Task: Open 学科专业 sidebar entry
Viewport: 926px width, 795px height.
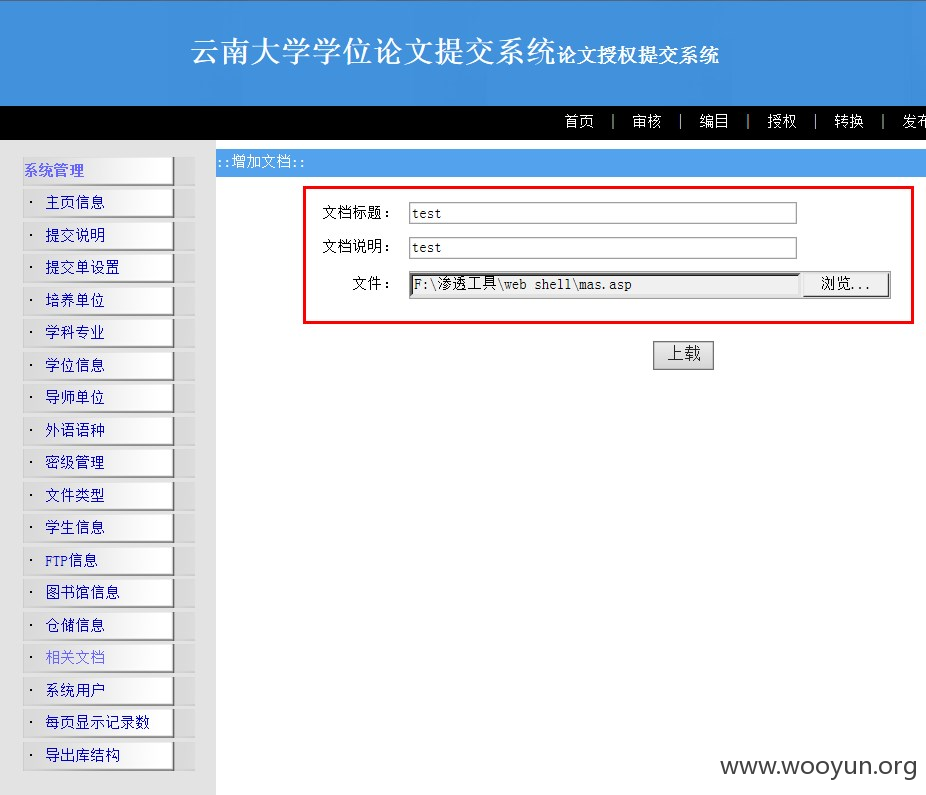Action: click(x=75, y=333)
